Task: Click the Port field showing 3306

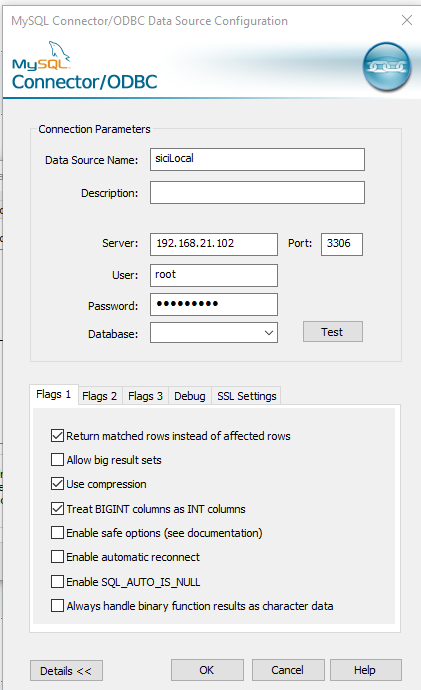Action: coord(342,244)
